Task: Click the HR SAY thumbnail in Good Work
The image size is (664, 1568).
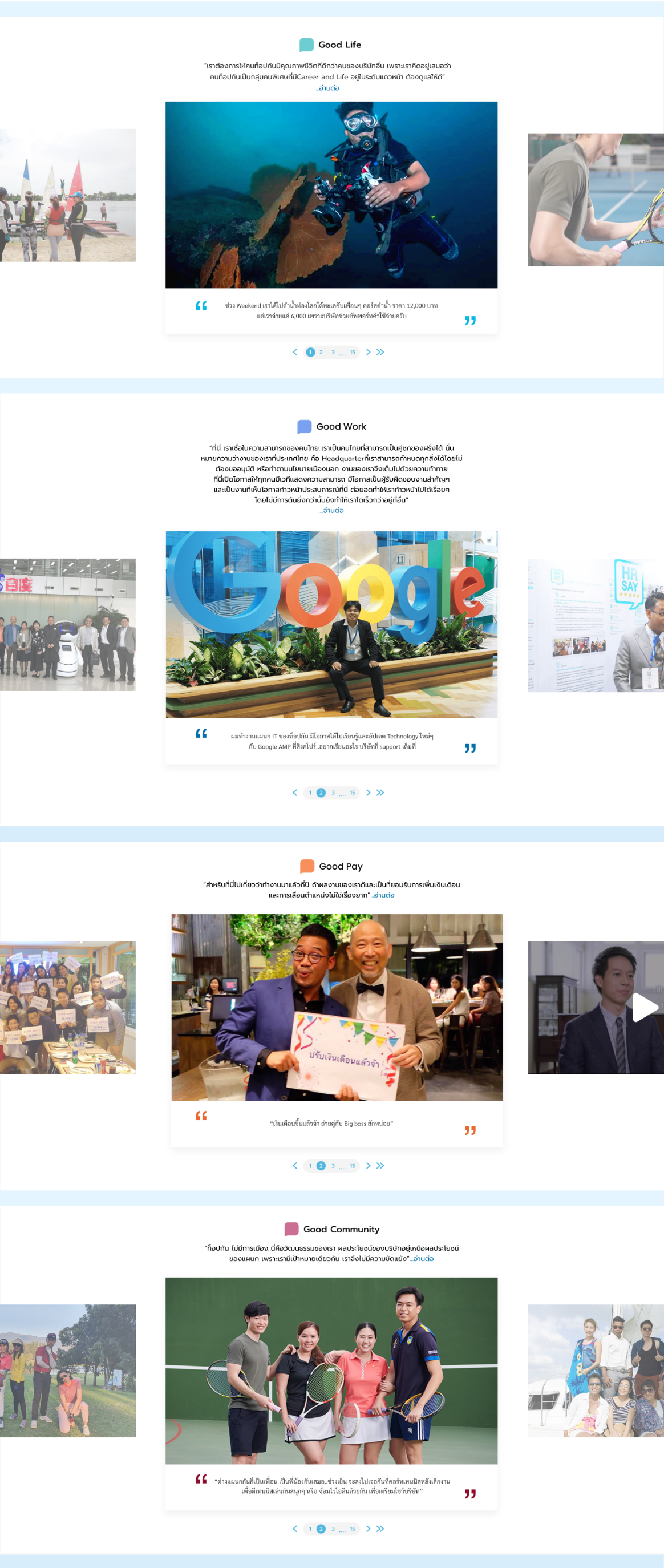Action: (595, 625)
